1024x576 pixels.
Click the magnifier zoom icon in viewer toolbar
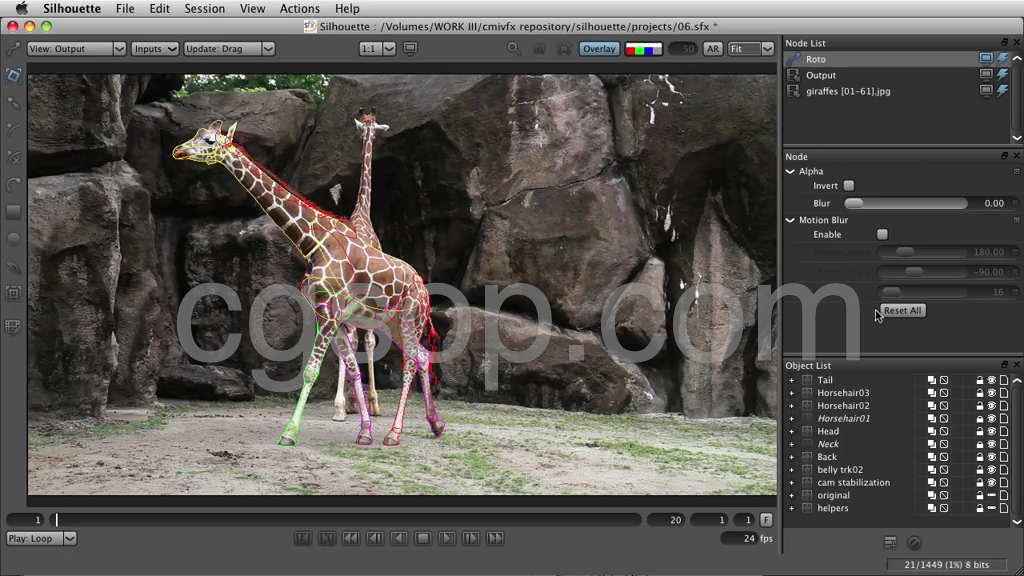pyautogui.click(x=514, y=48)
